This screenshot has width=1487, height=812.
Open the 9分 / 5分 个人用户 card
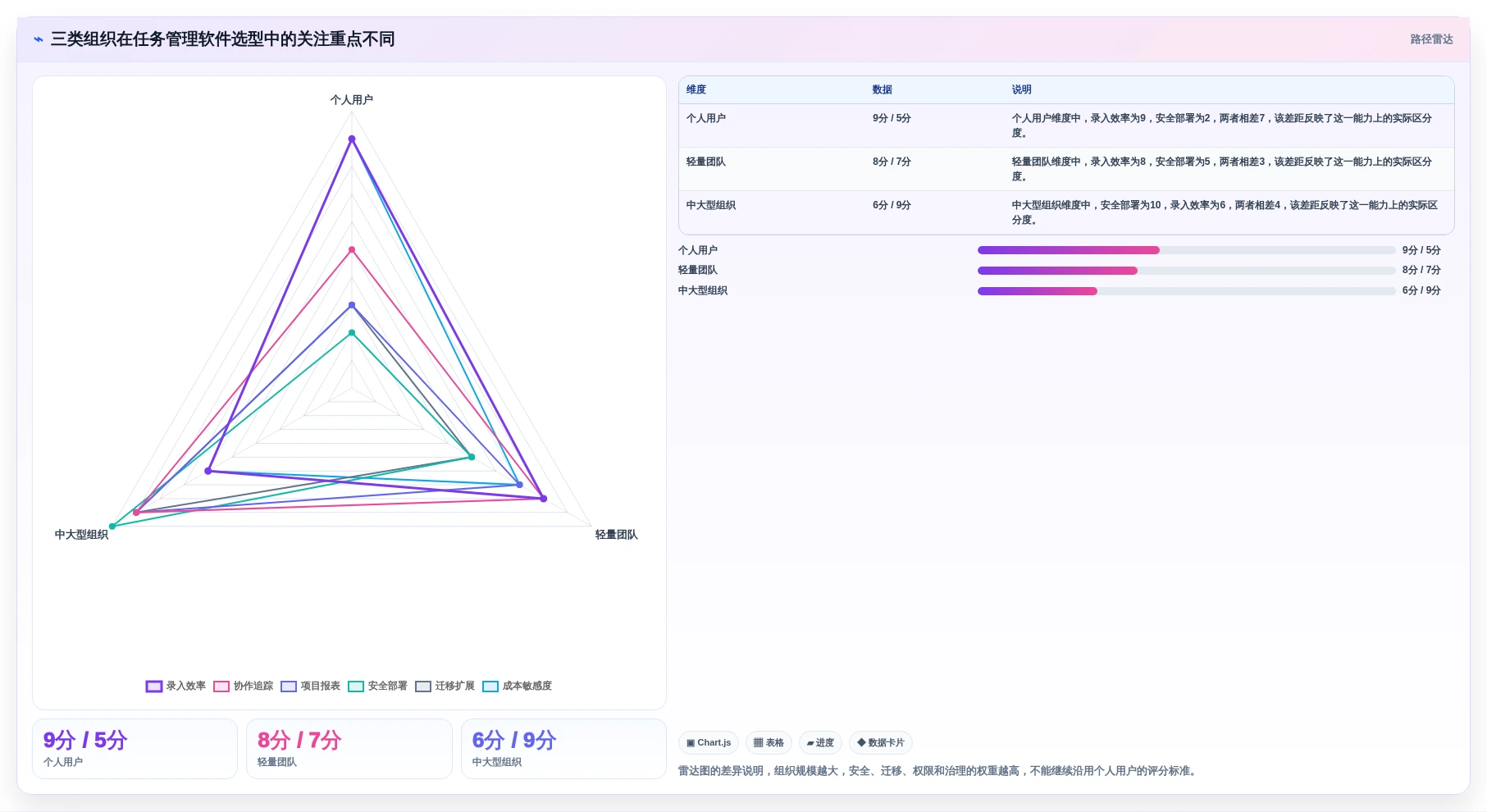click(x=135, y=749)
